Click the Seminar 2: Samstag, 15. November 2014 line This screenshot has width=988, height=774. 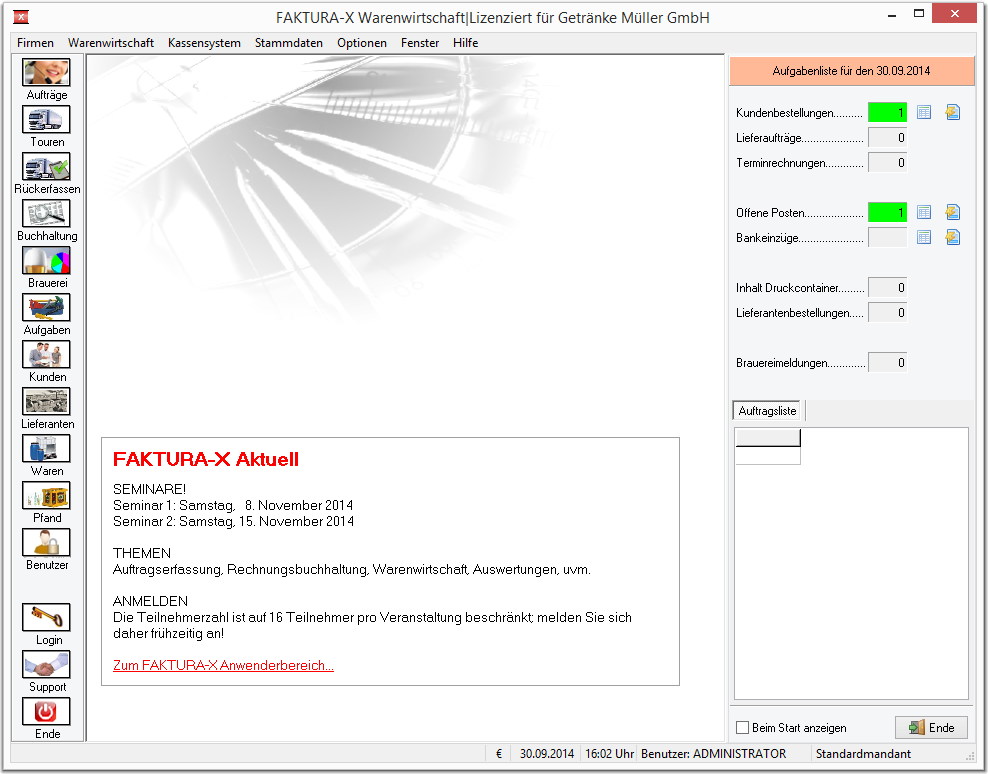click(233, 522)
